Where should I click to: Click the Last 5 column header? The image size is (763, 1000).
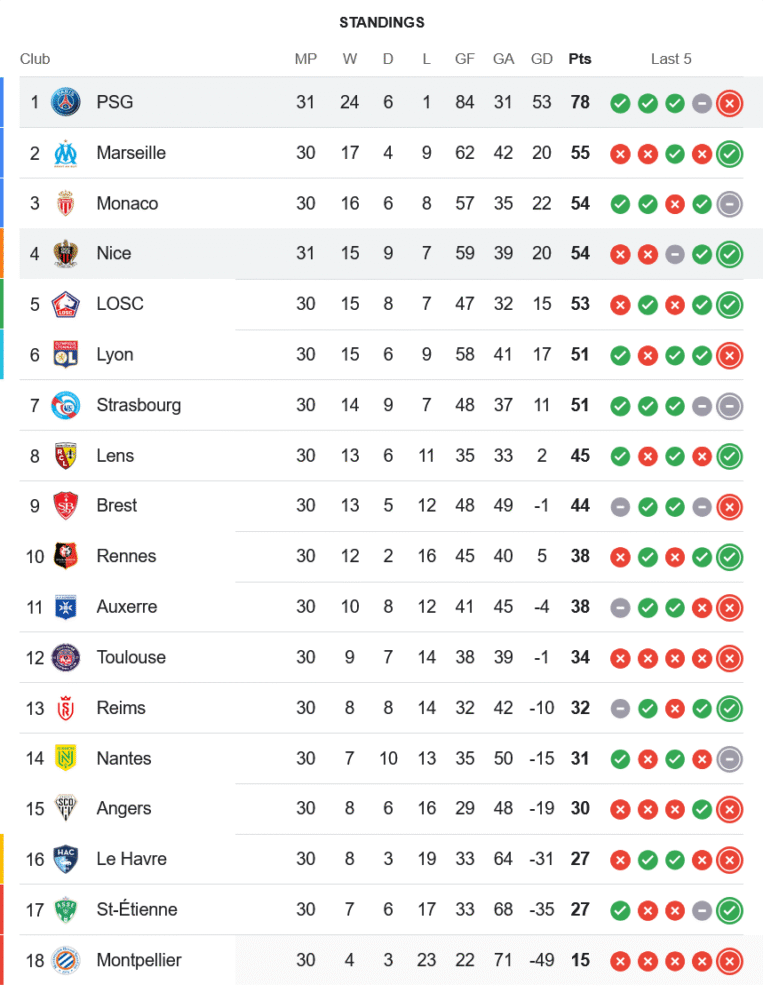point(671,59)
